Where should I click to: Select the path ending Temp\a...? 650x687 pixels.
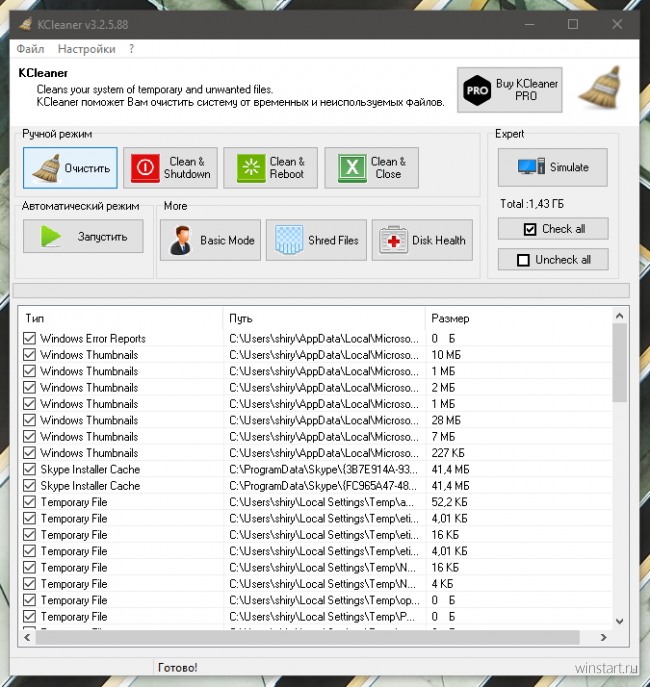pyautogui.click(x=321, y=502)
